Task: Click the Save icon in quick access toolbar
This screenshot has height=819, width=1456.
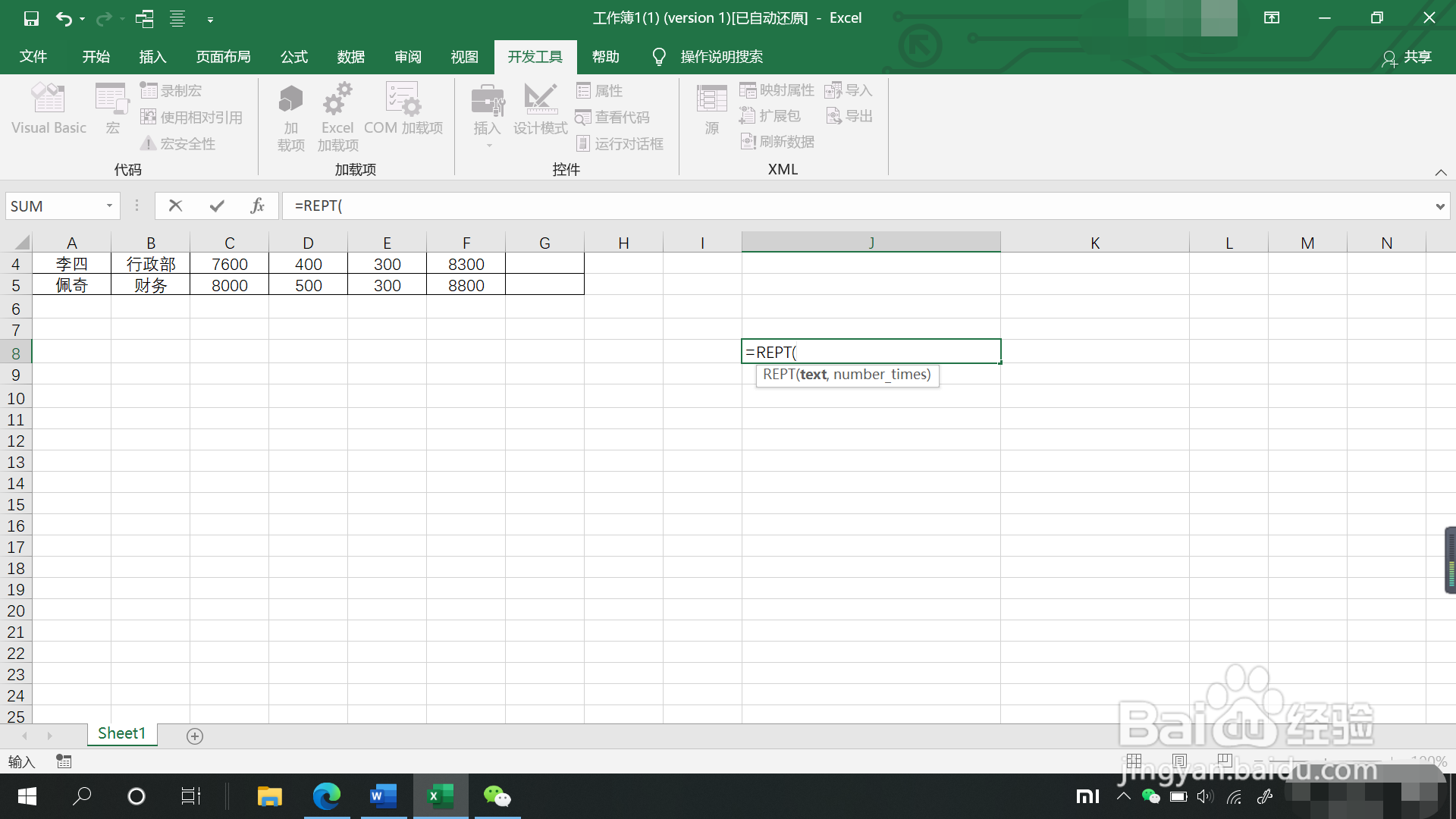Action: (x=31, y=18)
